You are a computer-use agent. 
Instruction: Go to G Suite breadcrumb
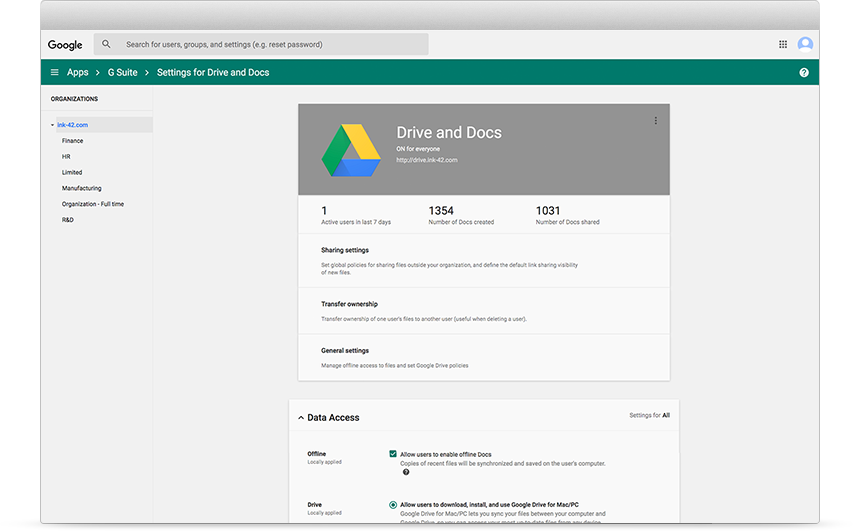tap(122, 72)
